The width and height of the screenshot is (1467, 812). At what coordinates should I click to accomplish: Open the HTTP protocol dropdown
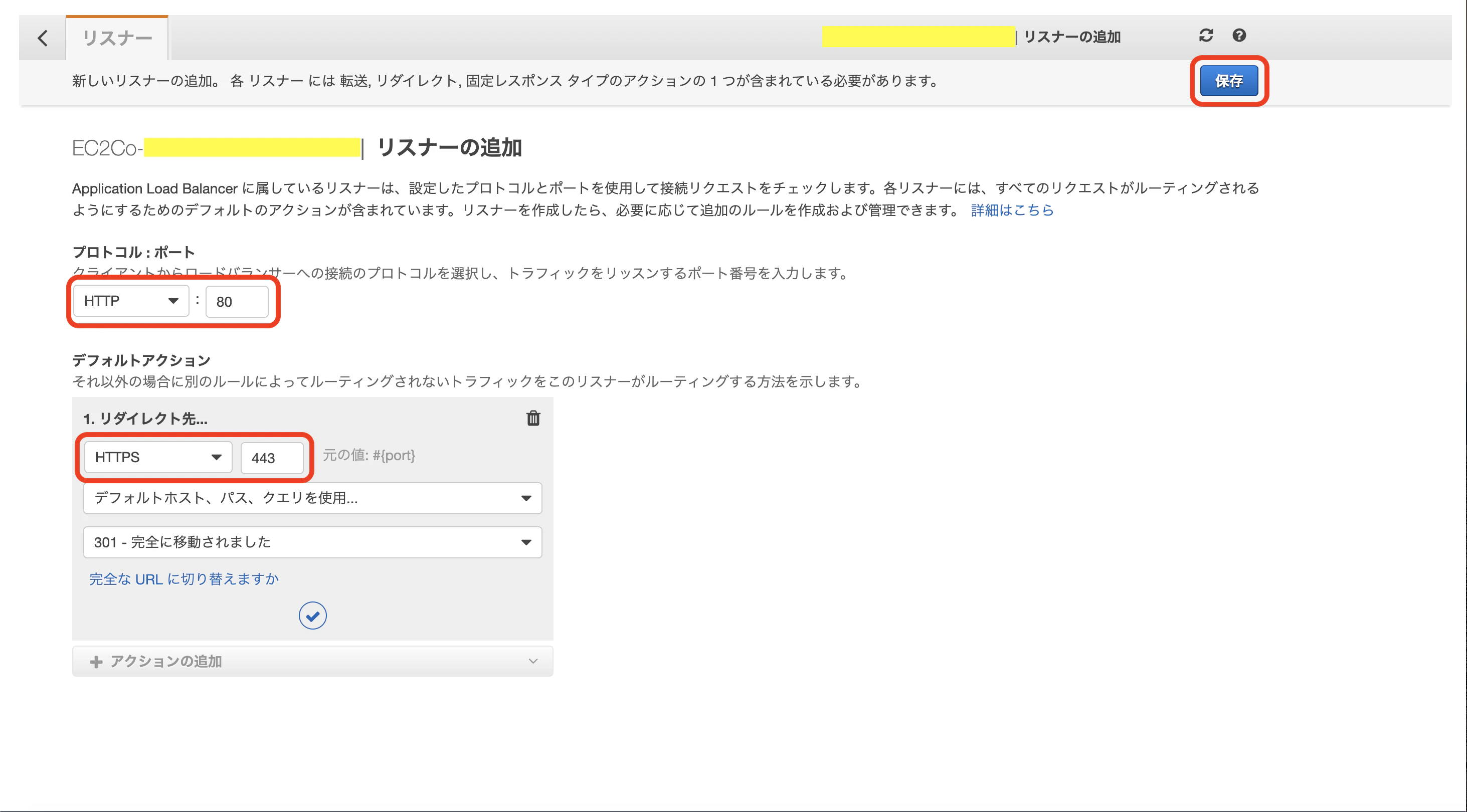pos(131,301)
